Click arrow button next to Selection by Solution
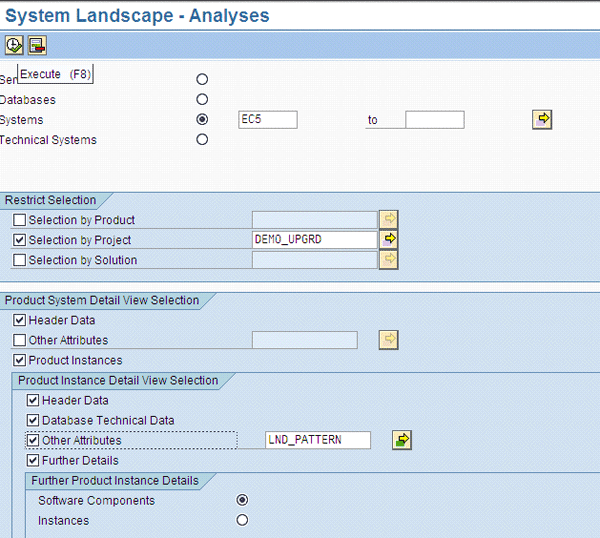Screen dimensions: 600x538 [389, 260]
